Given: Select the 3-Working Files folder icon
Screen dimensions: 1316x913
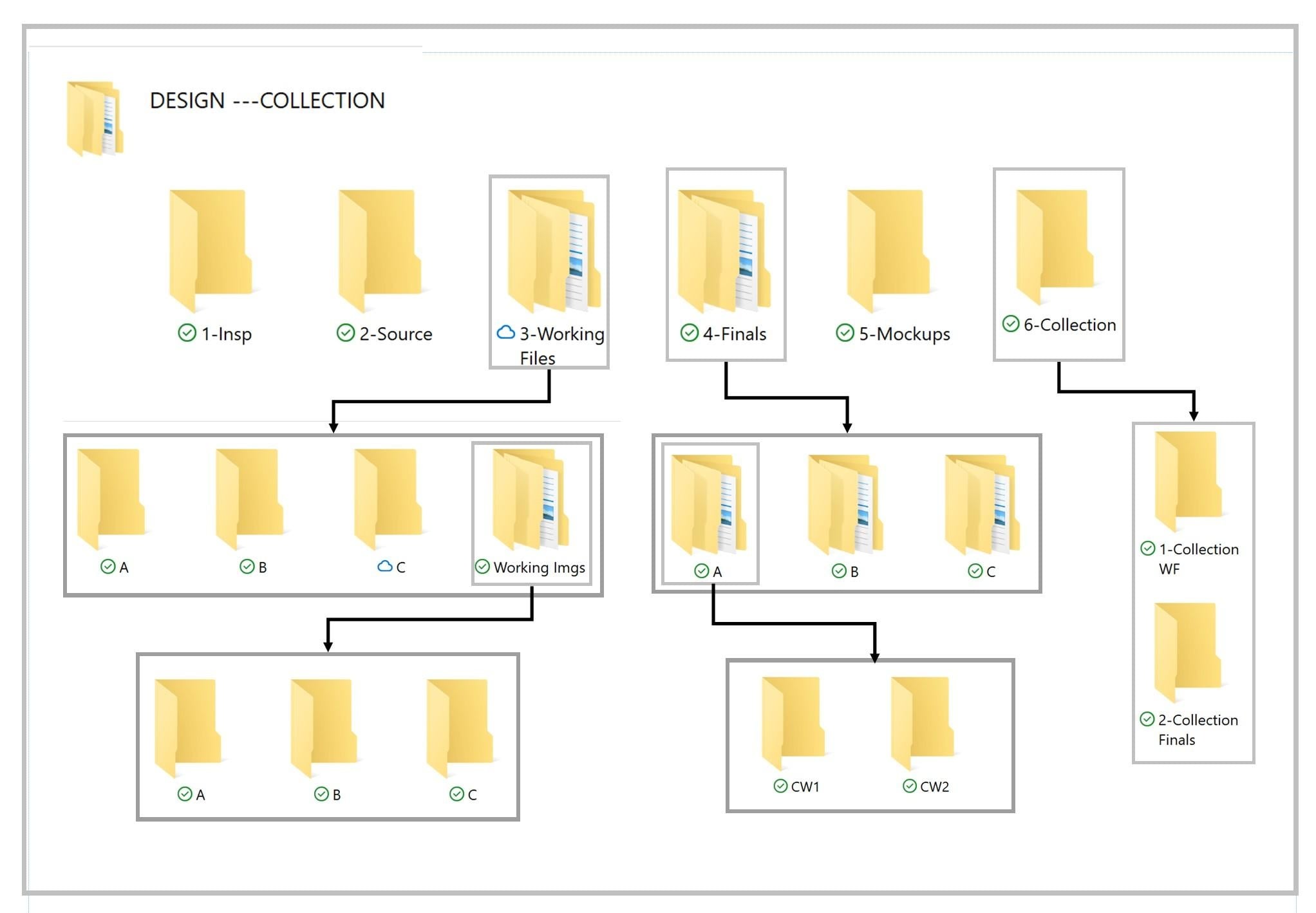Looking at the screenshot, I should pos(554,250).
